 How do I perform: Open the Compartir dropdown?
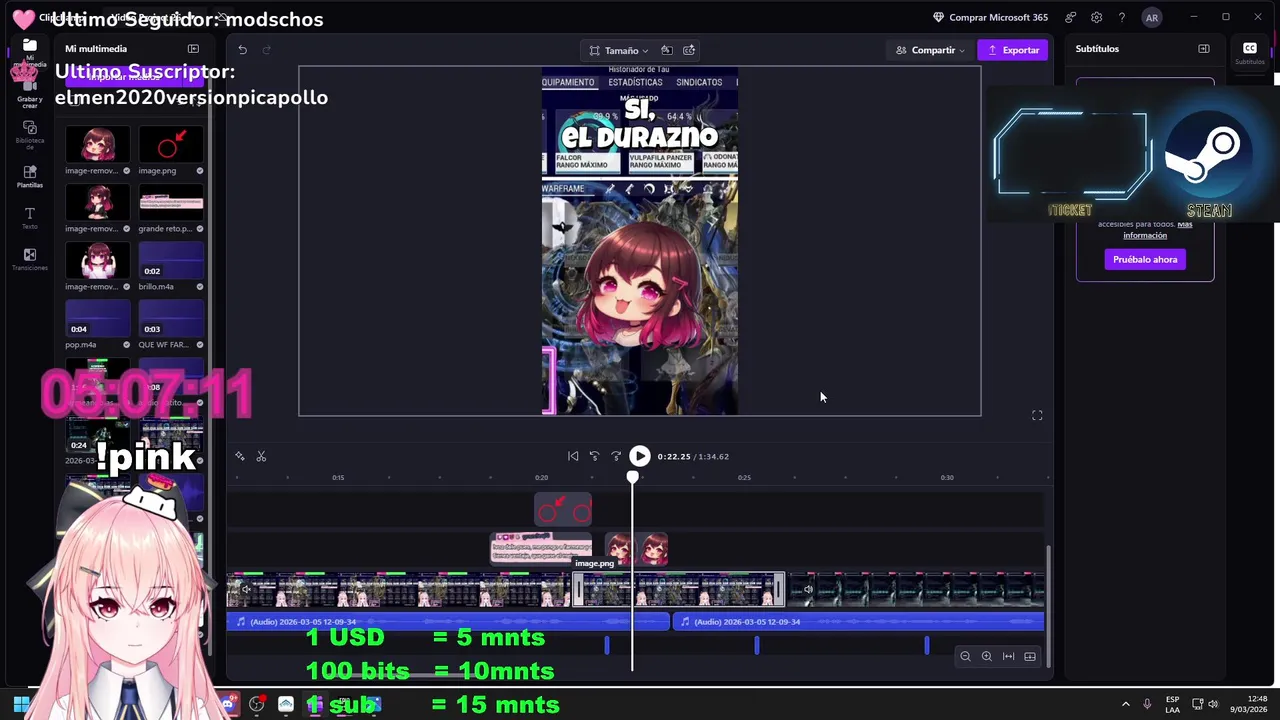(x=930, y=50)
